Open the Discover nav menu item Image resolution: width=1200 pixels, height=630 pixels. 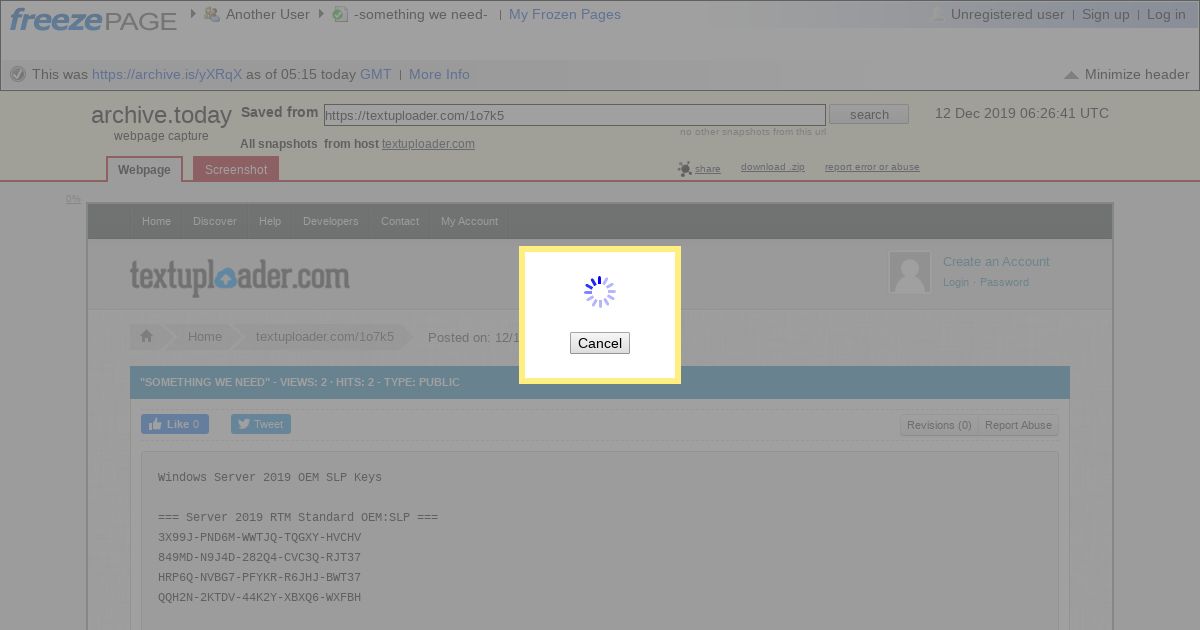click(215, 221)
